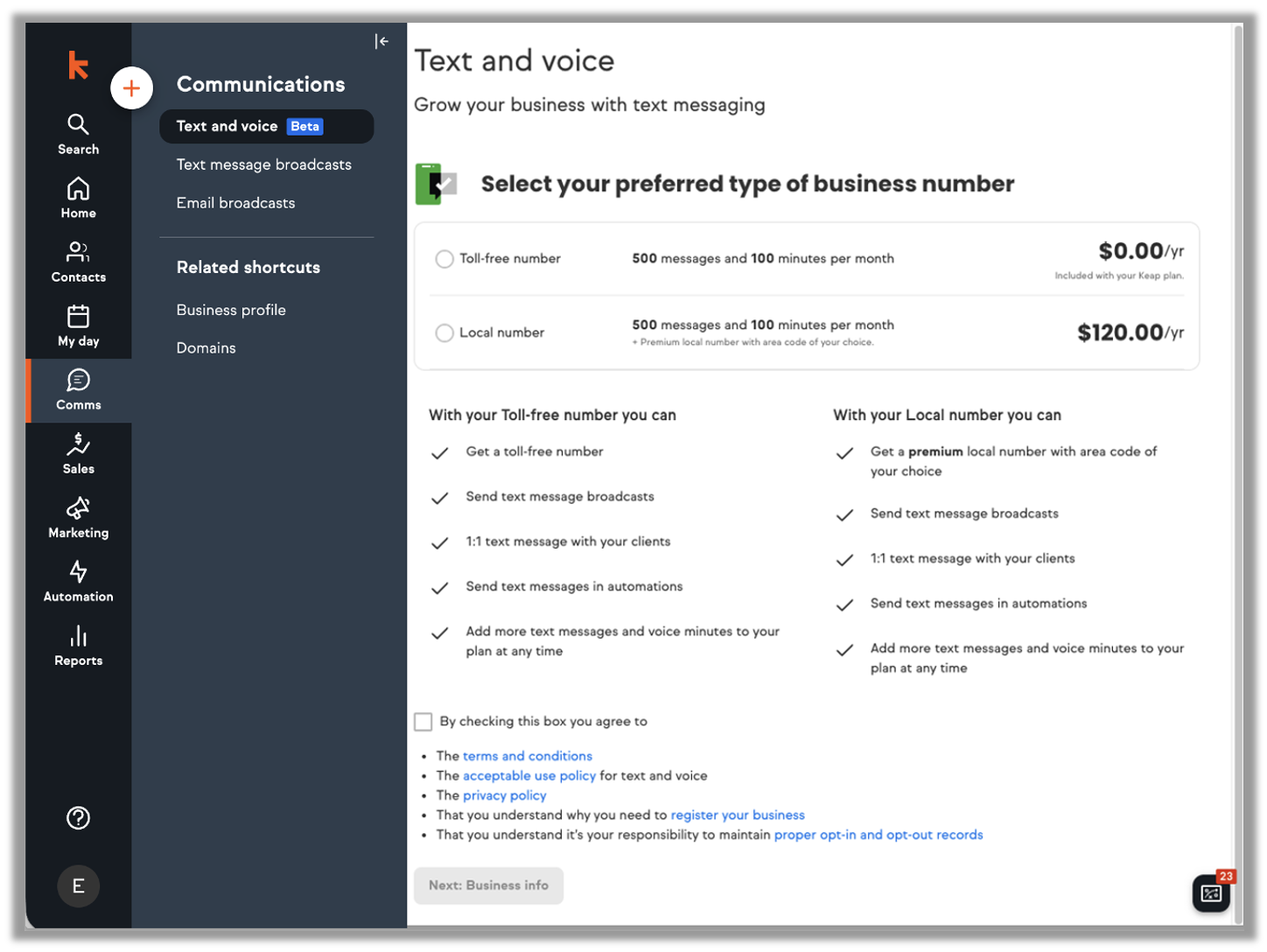Go to Home in the sidebar

pos(78,198)
